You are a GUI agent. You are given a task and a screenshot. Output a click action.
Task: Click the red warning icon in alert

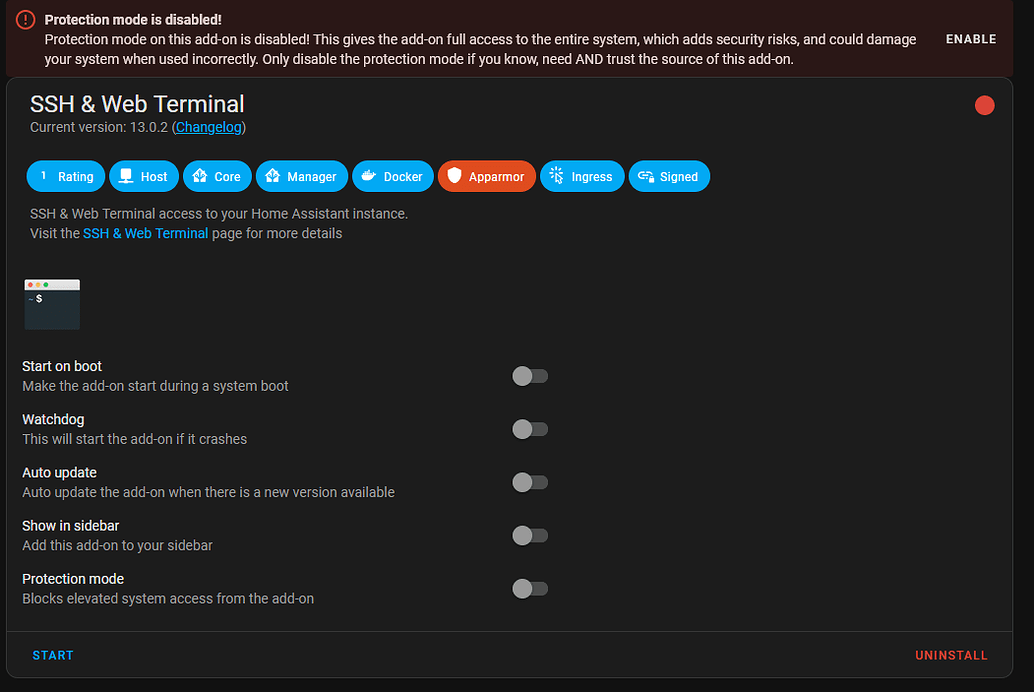tap(26, 20)
